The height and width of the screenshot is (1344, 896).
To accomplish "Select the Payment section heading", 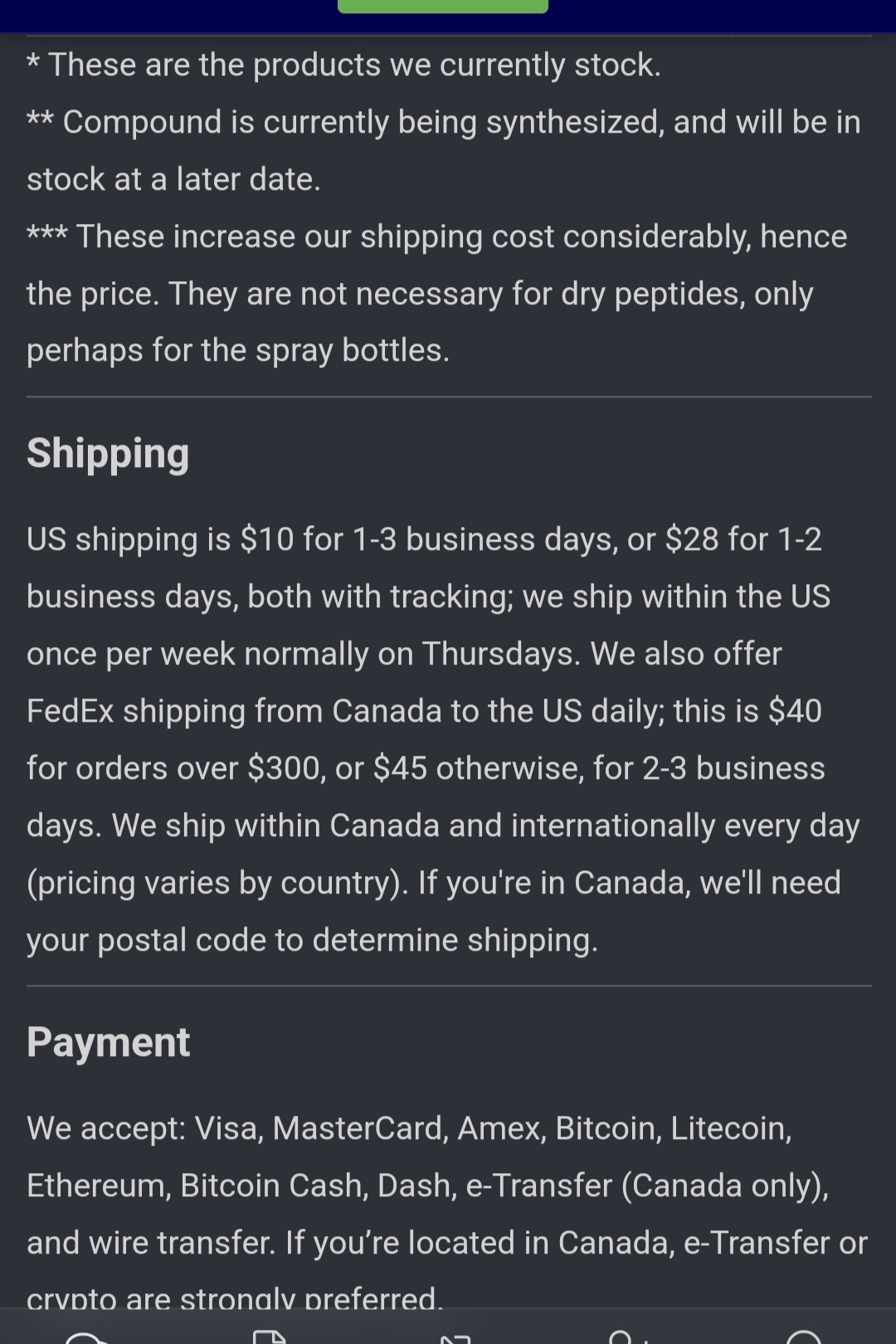I will (108, 1042).
